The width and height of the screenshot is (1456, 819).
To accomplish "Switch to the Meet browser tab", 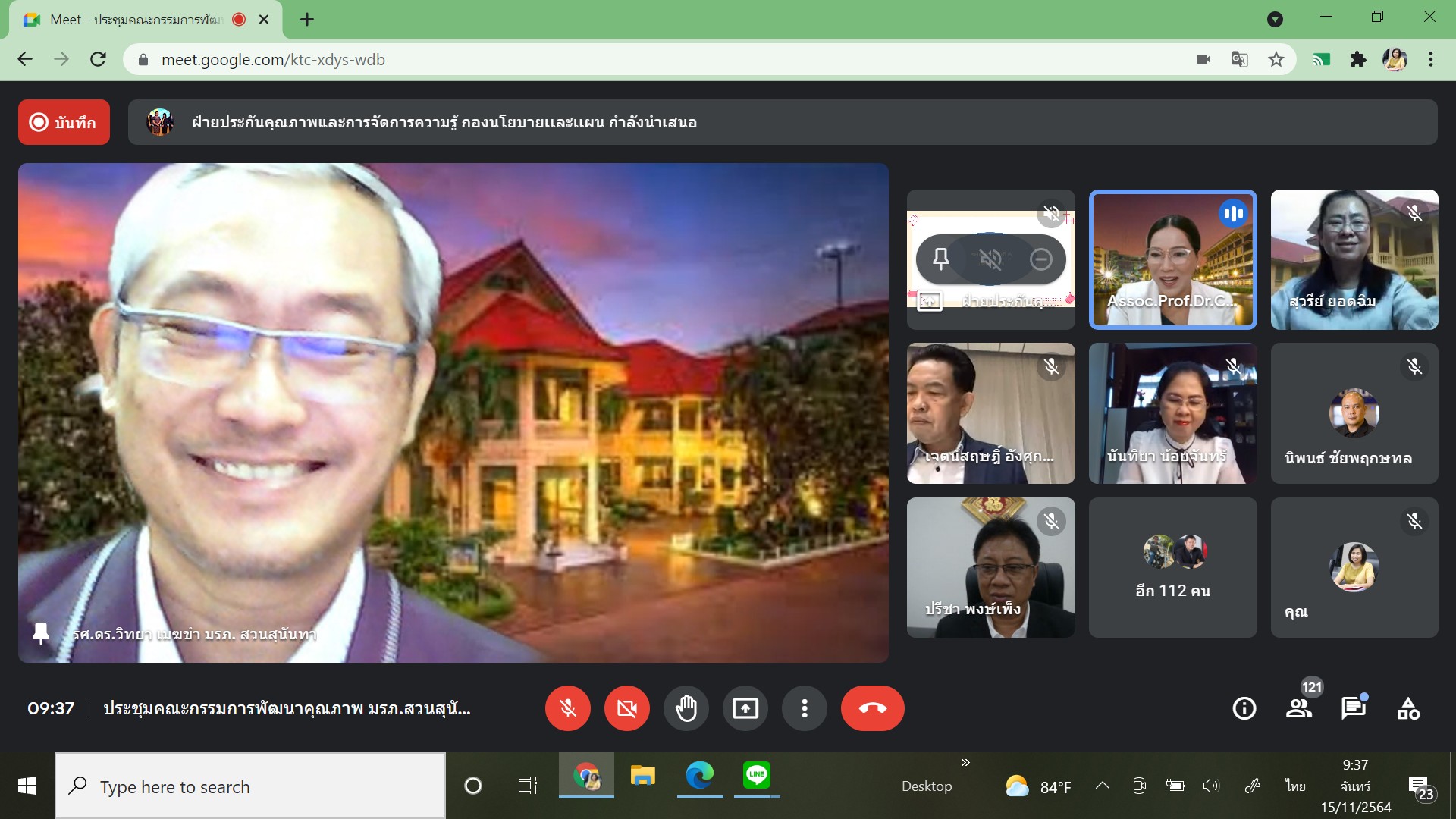I will (x=136, y=20).
